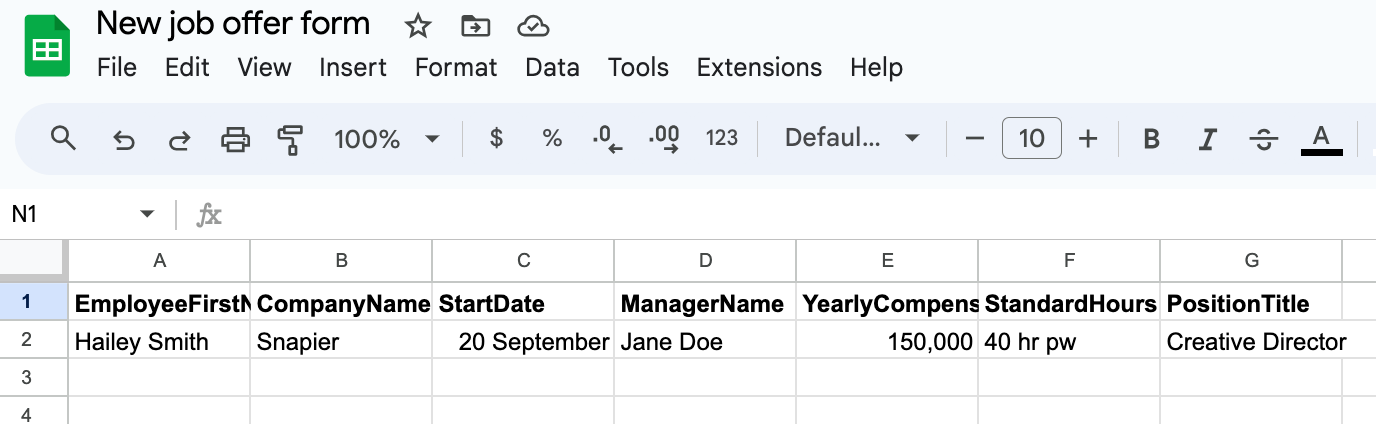Screen dimensions: 1376x424
Task: Toggle strikethrough formatting
Action: tap(1264, 139)
